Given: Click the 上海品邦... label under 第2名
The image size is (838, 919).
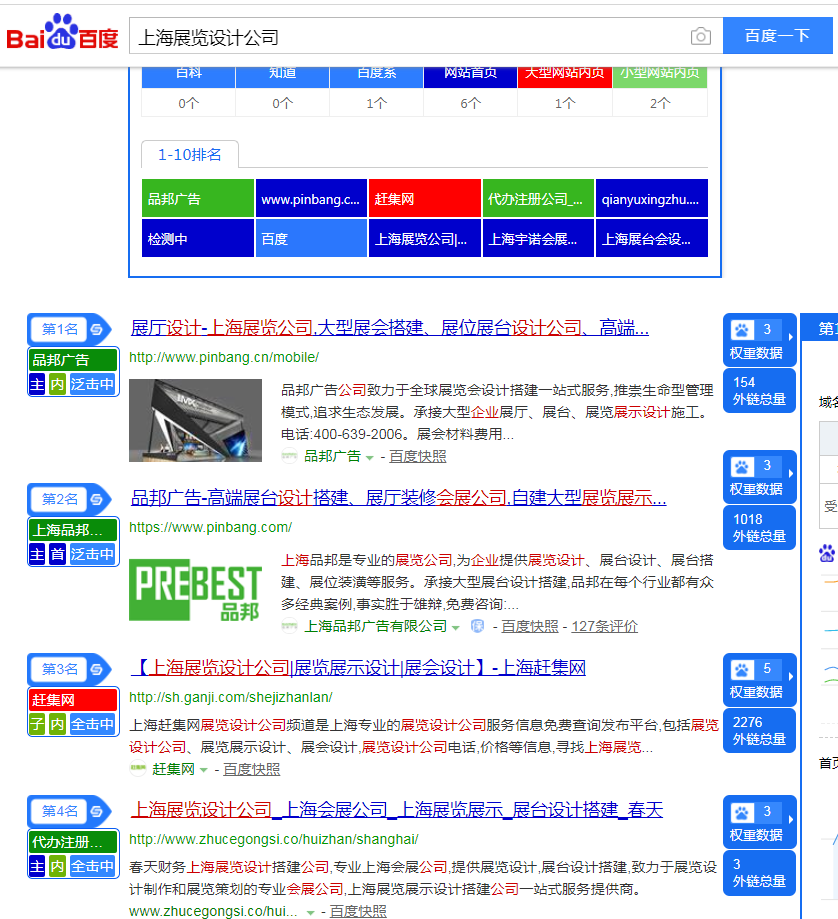Looking at the screenshot, I should [x=73, y=530].
